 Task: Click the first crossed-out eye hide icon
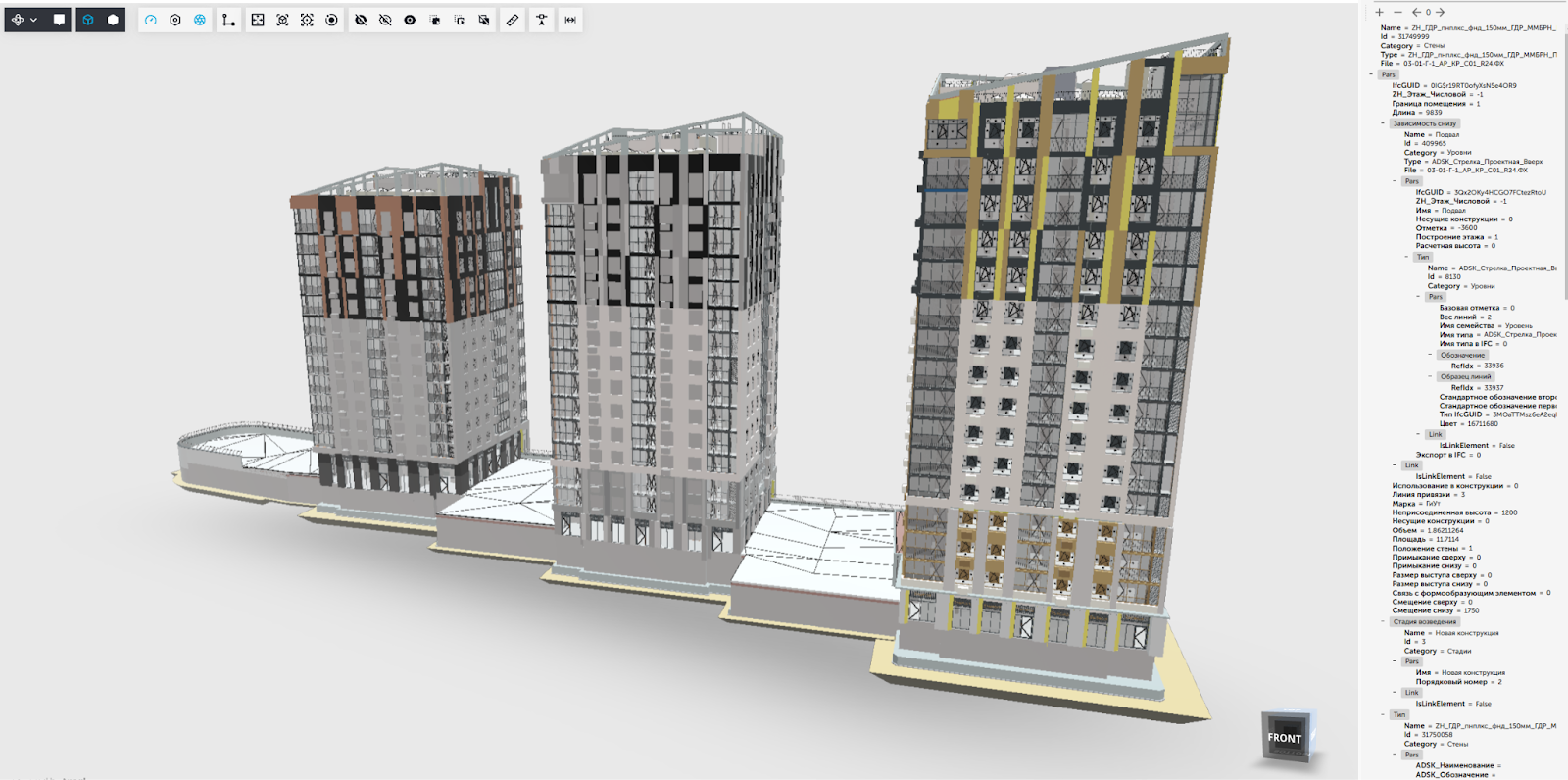pyautogui.click(x=361, y=20)
